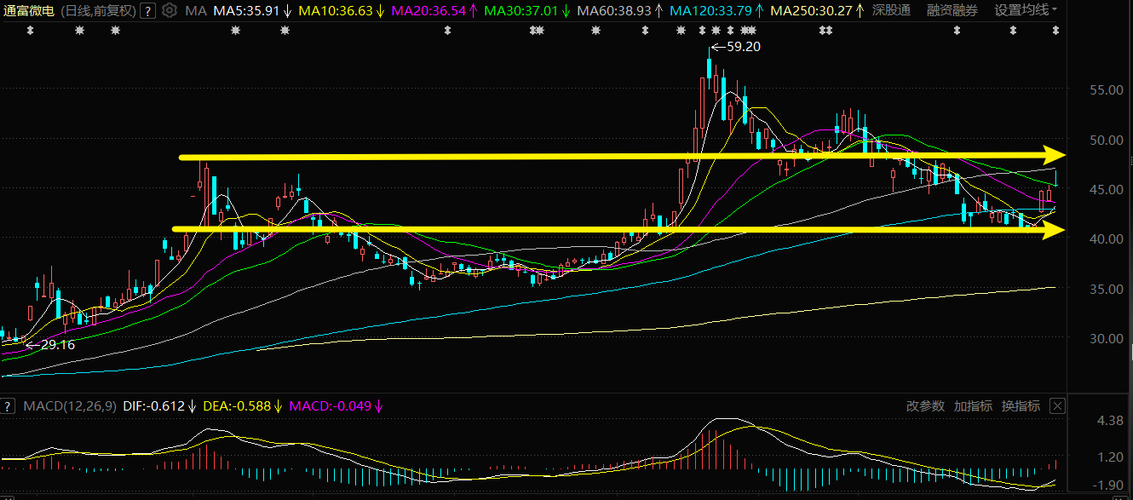Screen dimensions: 1133x500
Task: Expand the 设置均线 dropdown
Action: (1025, 11)
